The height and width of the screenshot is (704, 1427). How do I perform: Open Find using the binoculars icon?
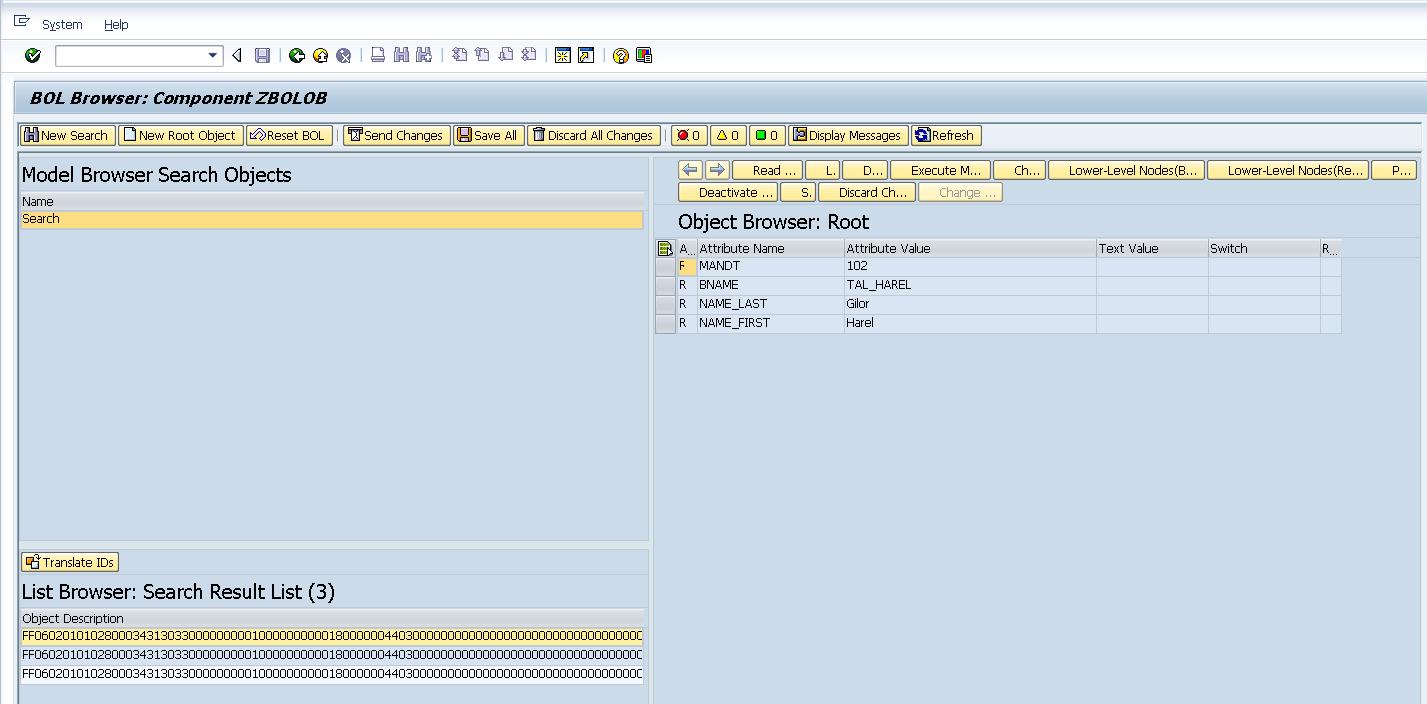[x=399, y=55]
